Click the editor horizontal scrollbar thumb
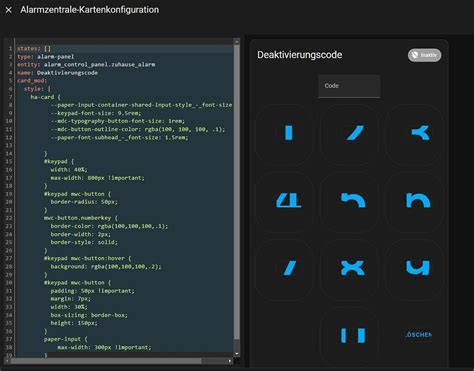The image size is (474, 371). coord(106,361)
